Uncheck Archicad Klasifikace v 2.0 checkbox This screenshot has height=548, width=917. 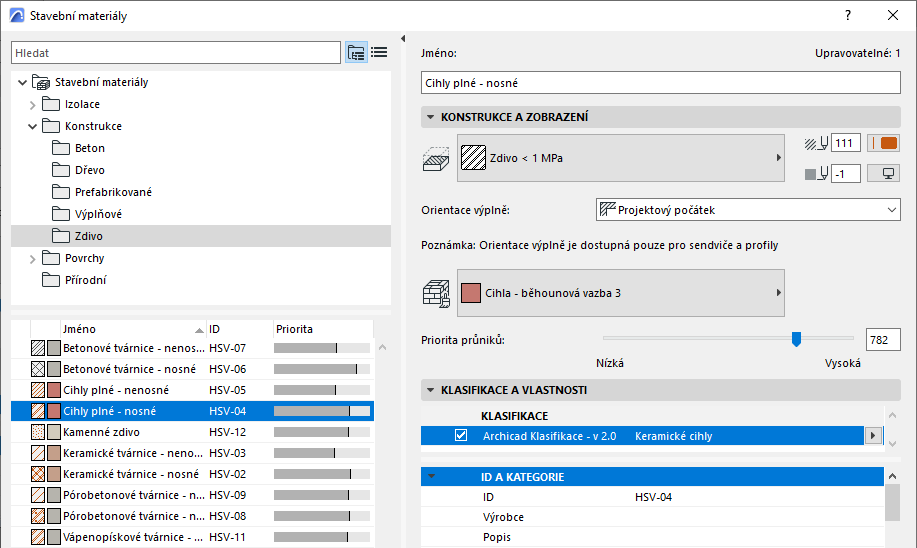coord(461,436)
